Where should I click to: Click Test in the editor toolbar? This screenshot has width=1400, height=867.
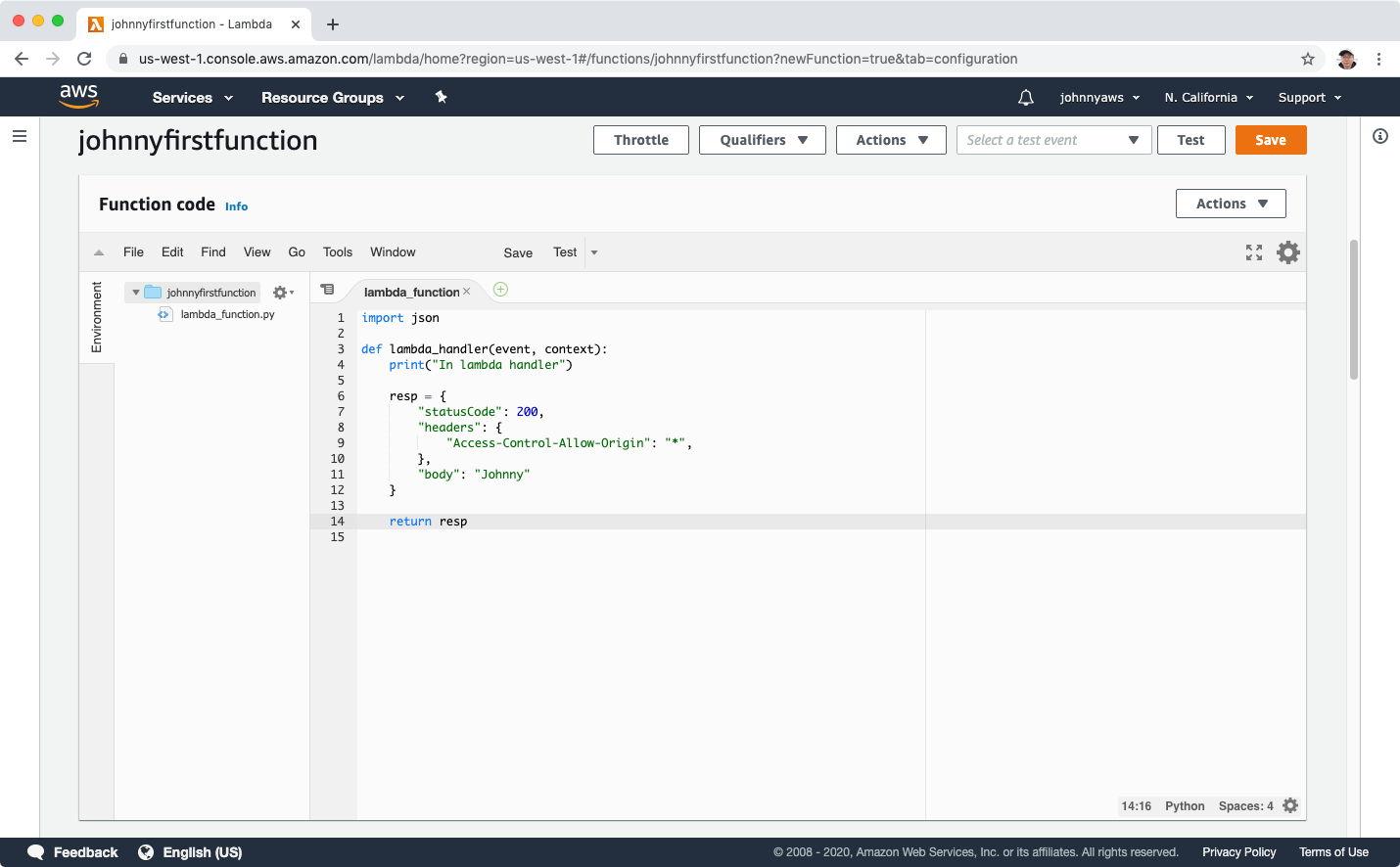pyautogui.click(x=565, y=252)
